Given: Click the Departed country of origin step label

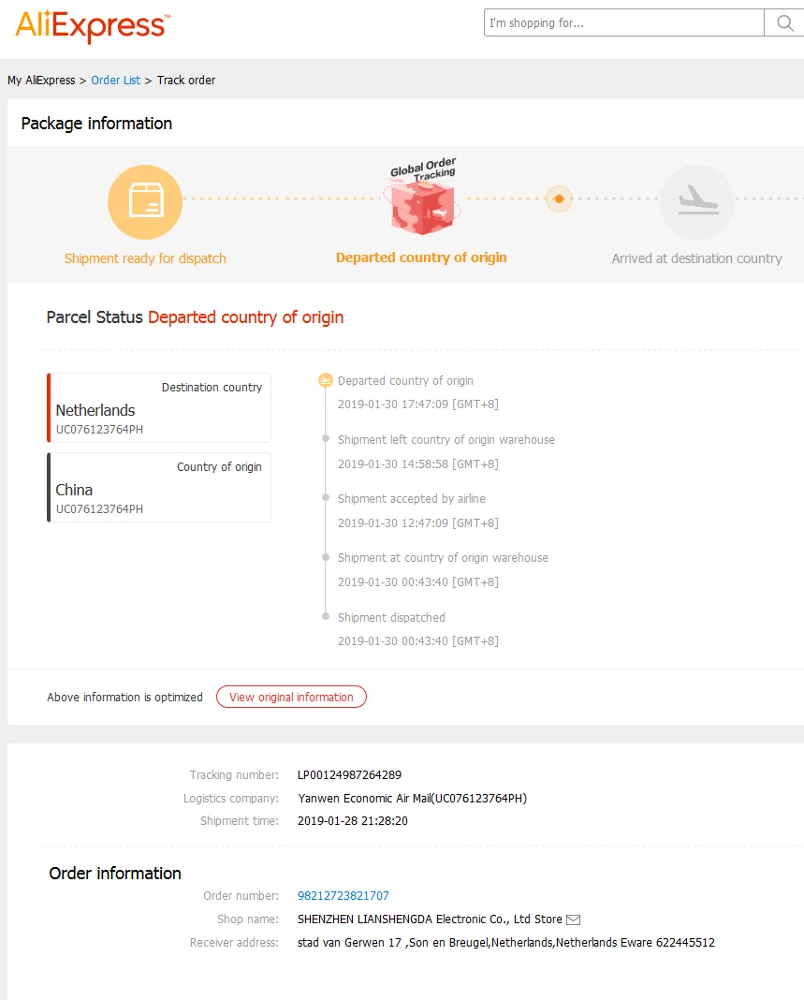Looking at the screenshot, I should coord(421,258).
